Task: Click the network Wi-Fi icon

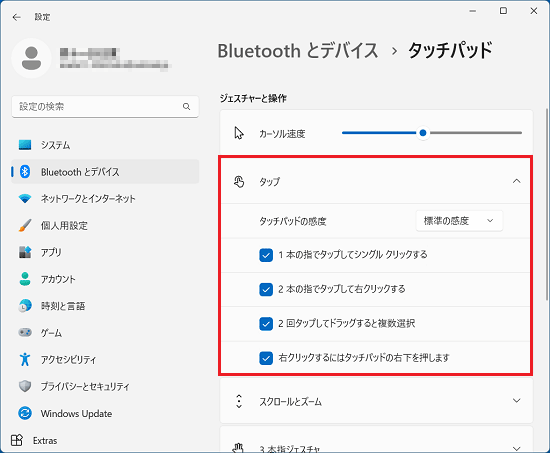Action: click(25, 199)
